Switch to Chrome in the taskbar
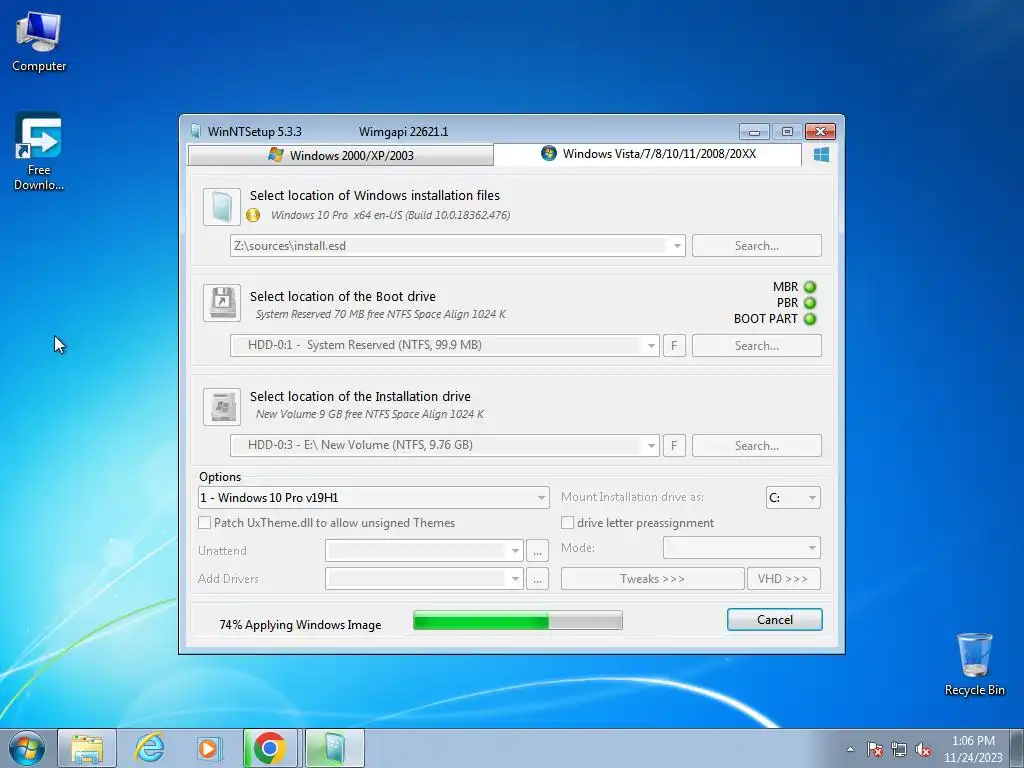 point(270,748)
